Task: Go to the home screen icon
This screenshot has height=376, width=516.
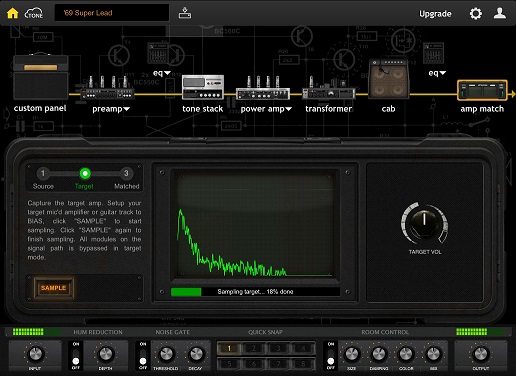Action: (13, 13)
